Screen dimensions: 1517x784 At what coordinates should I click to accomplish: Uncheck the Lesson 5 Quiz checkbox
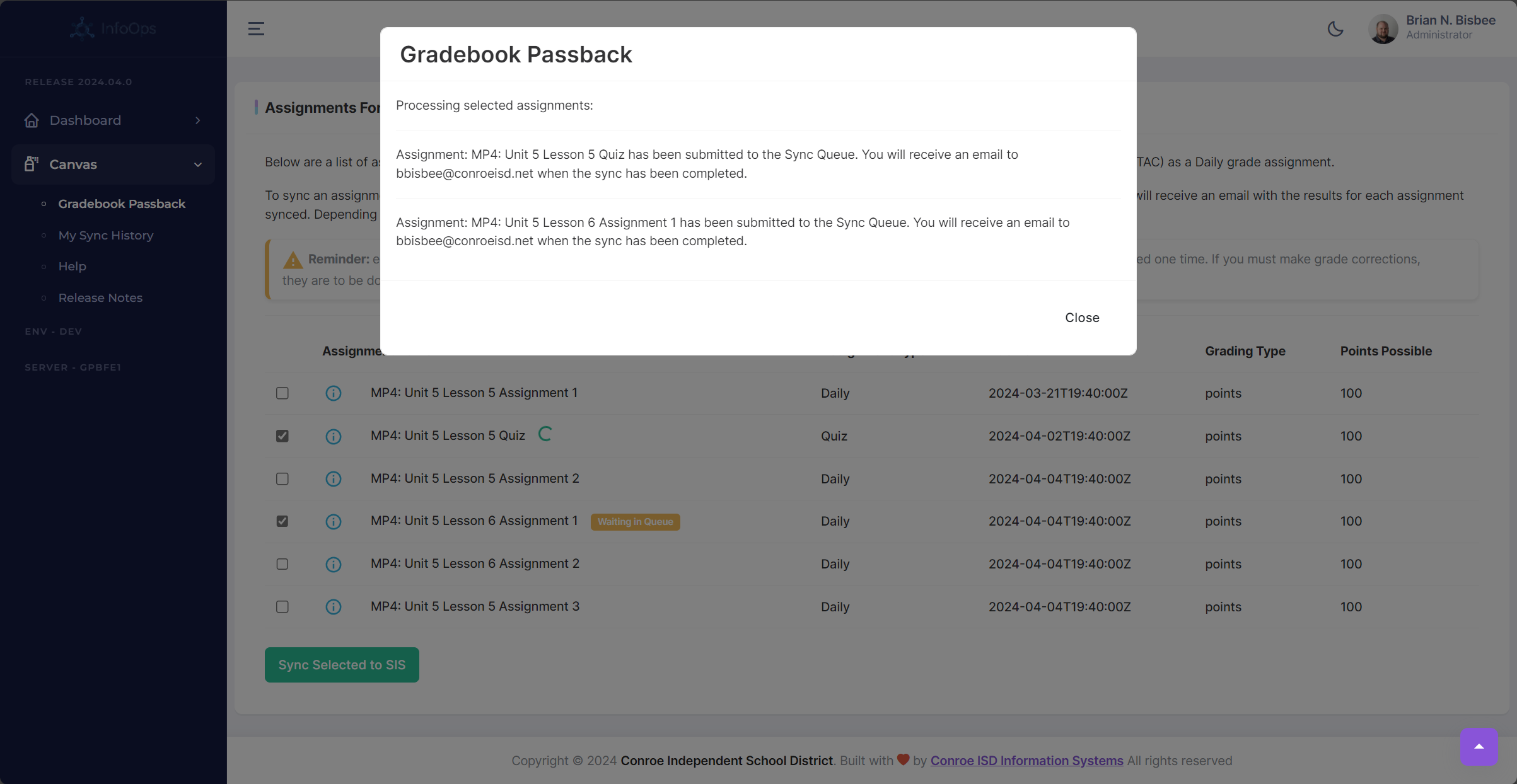pyautogui.click(x=282, y=436)
